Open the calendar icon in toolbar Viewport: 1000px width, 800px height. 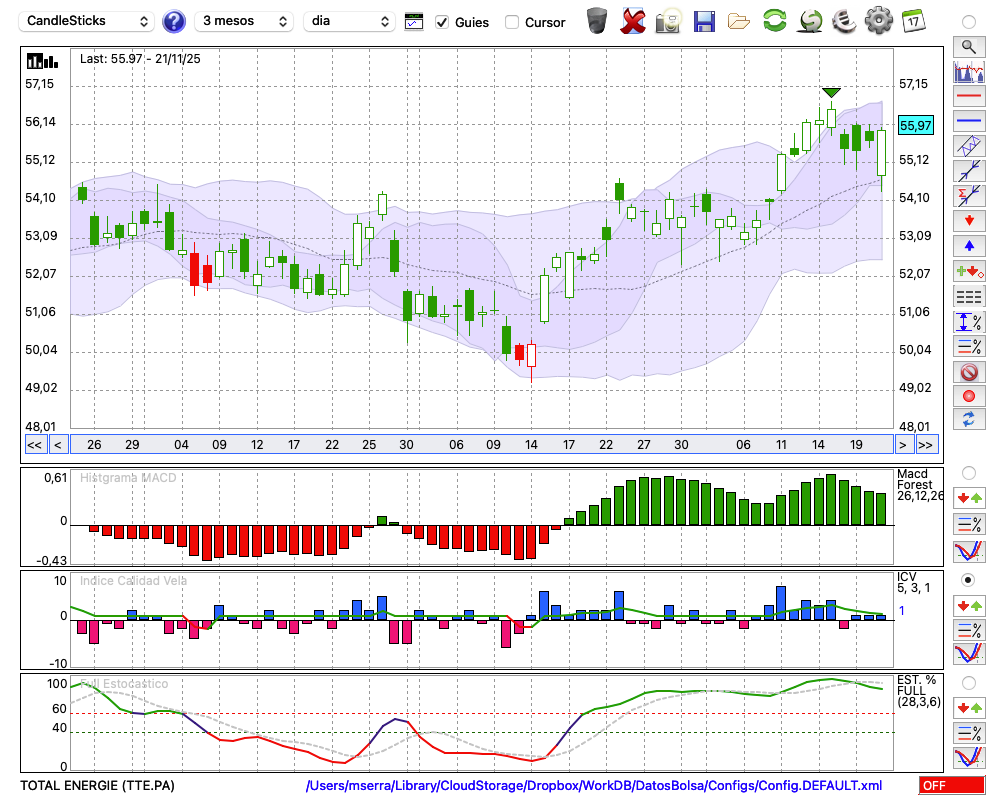pyautogui.click(x=913, y=21)
